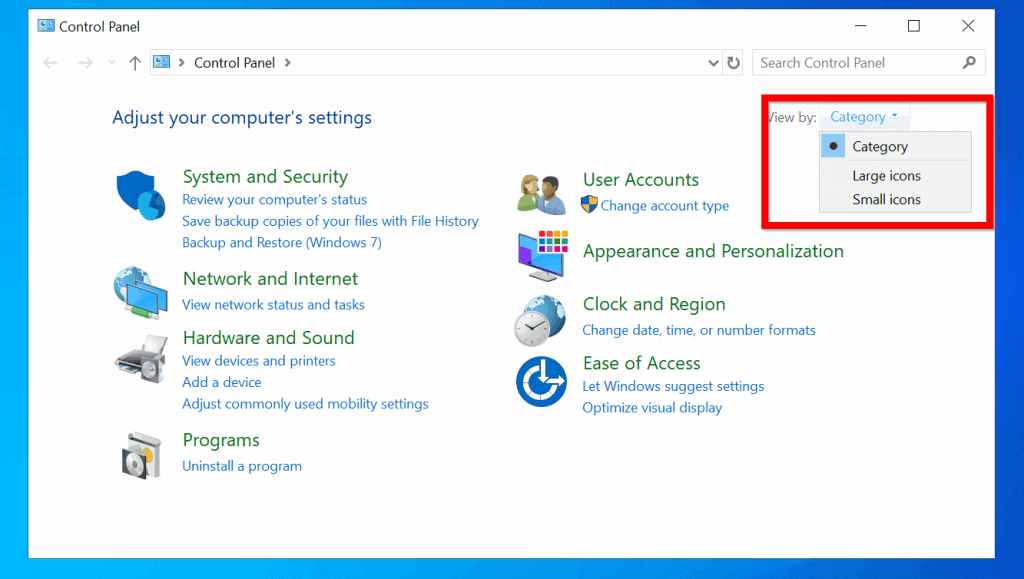Open Backup and Restore (Windows 7)
The image size is (1024, 579).
pyautogui.click(x=281, y=243)
